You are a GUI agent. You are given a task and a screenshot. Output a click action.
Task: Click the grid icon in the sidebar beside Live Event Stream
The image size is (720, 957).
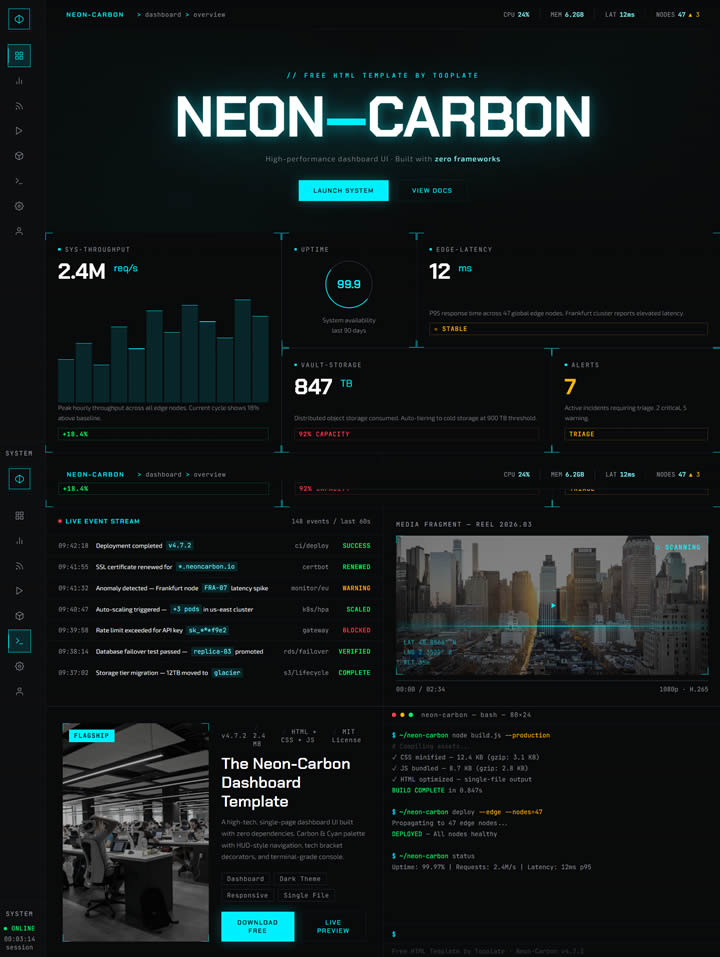pyautogui.click(x=20, y=516)
